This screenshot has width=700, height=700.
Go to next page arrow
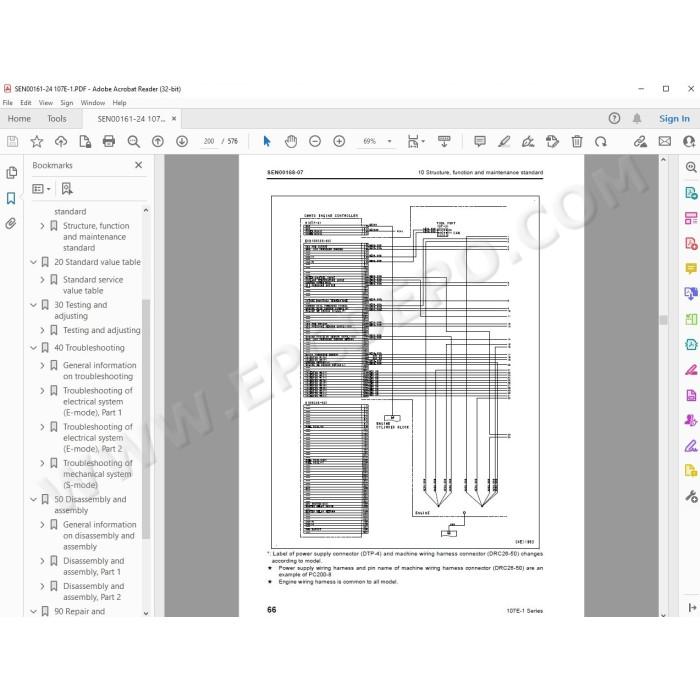[x=182, y=142]
